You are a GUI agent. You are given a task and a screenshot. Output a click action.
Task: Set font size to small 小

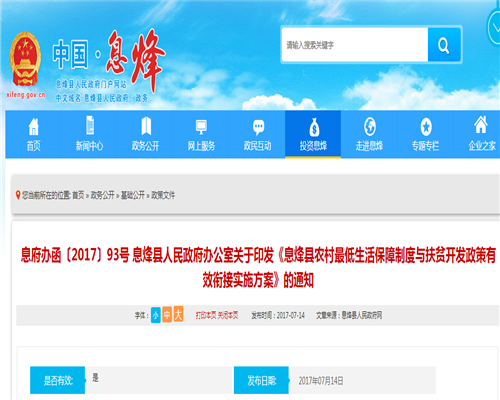pyautogui.click(x=156, y=315)
